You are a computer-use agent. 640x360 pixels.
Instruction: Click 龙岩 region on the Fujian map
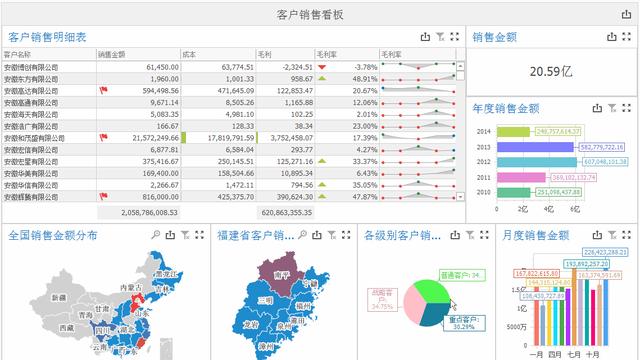coord(251,324)
